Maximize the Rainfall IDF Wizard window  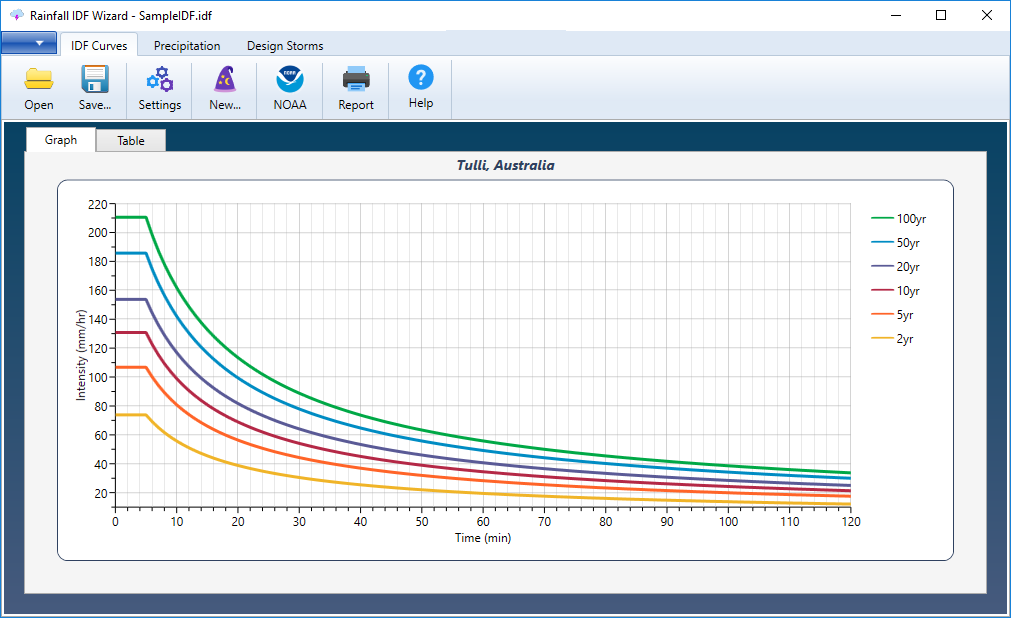[941, 15]
